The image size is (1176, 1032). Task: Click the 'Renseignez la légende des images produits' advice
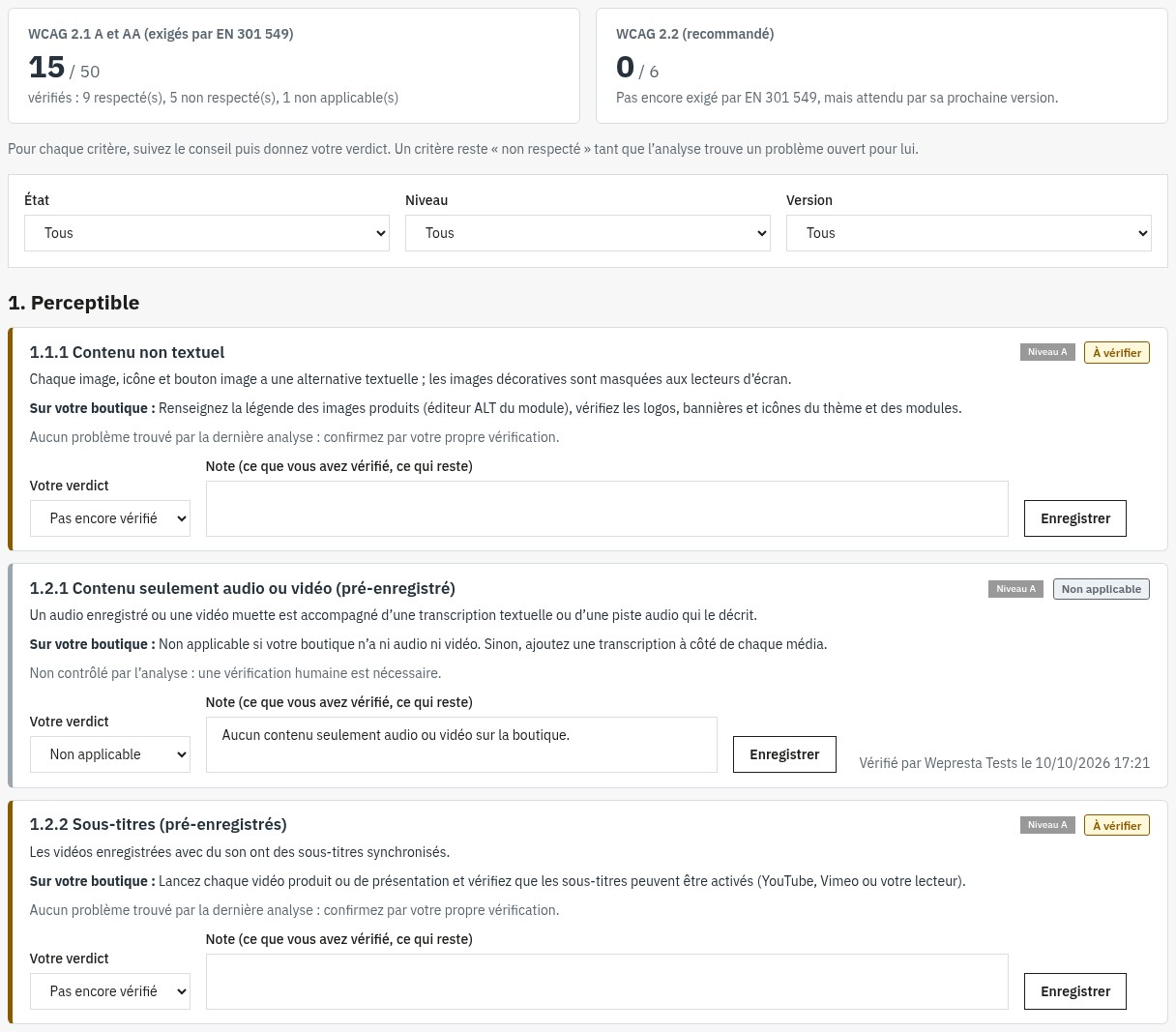coord(560,408)
